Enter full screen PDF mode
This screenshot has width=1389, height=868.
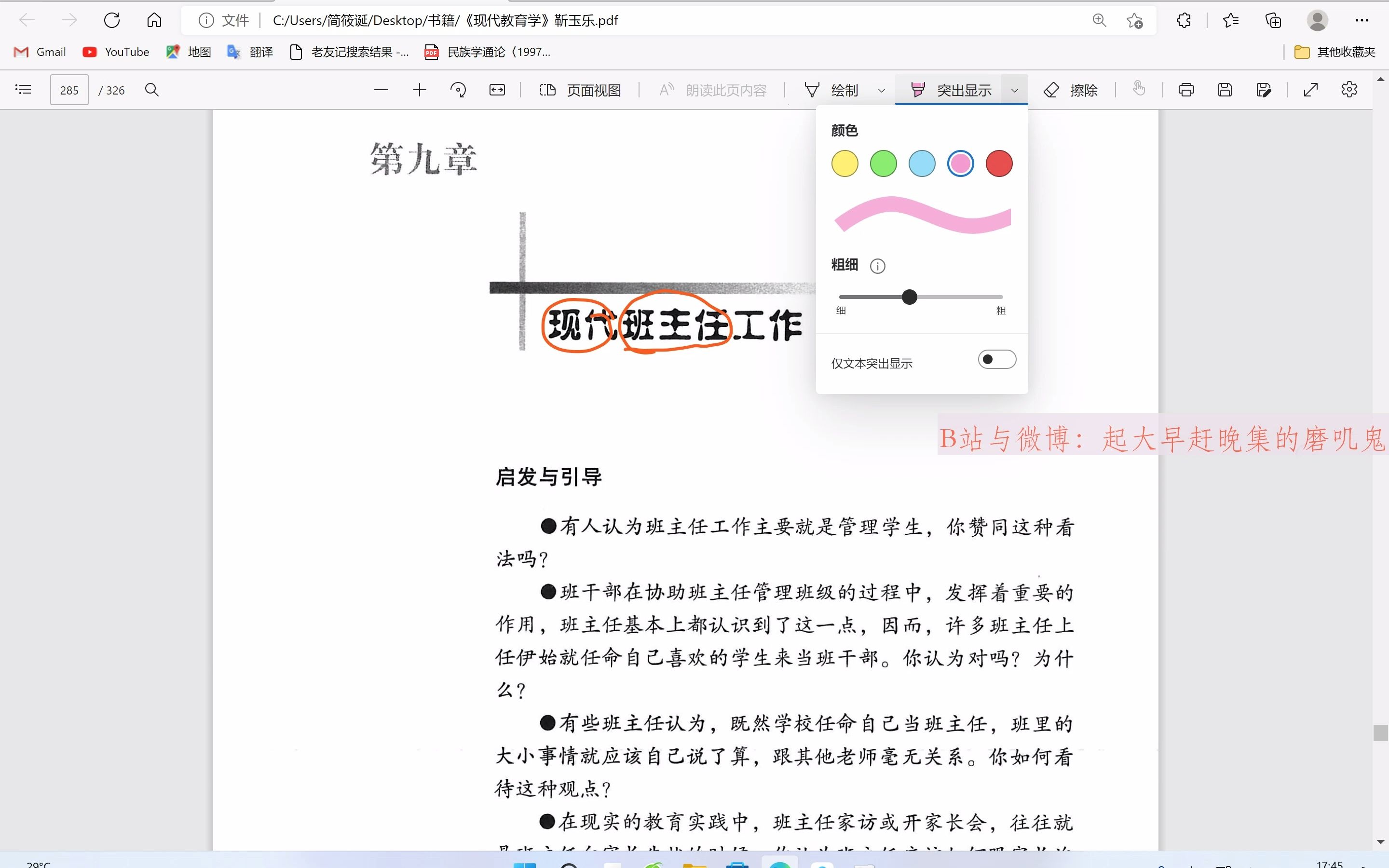coord(1310,90)
